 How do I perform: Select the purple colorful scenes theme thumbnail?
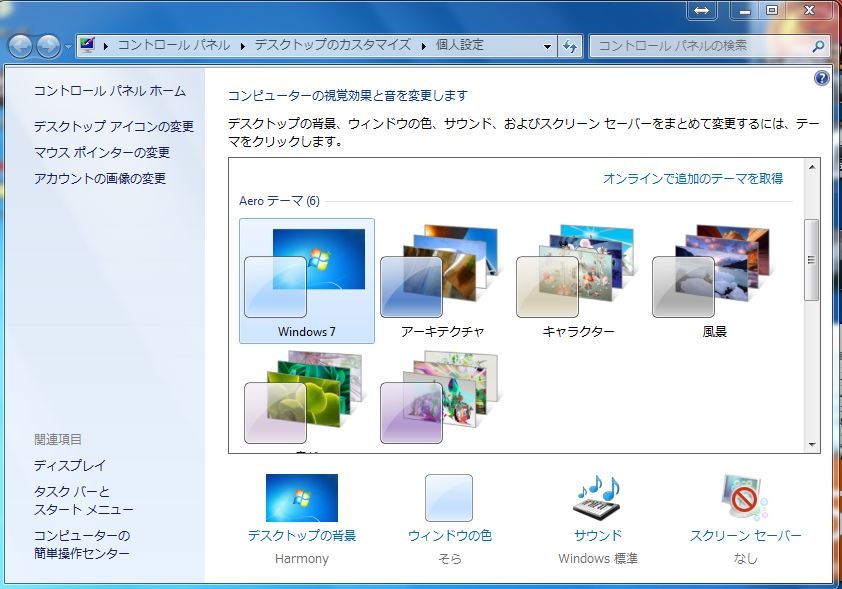click(442, 399)
